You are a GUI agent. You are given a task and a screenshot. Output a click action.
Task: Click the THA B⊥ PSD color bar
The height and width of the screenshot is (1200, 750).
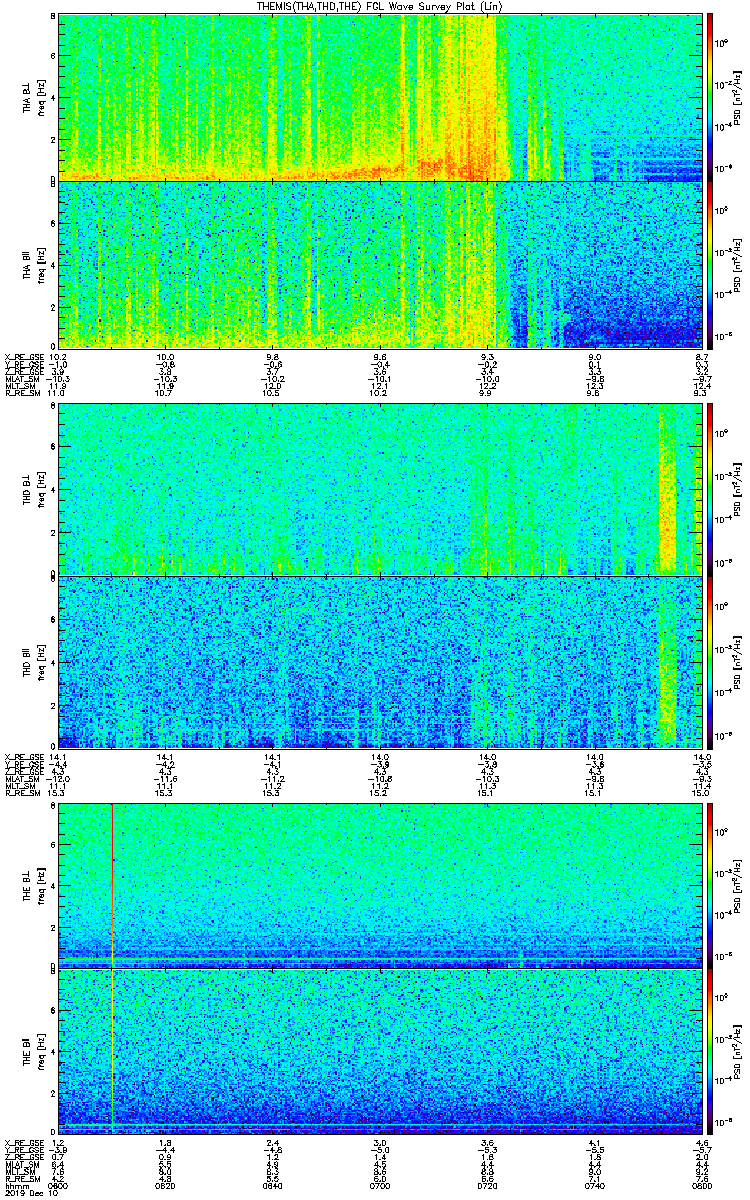tap(710, 97)
